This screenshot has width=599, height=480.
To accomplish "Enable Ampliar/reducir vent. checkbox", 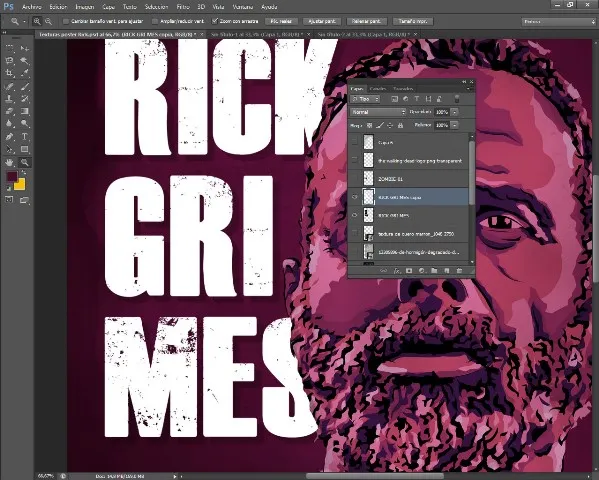I will click(x=155, y=21).
